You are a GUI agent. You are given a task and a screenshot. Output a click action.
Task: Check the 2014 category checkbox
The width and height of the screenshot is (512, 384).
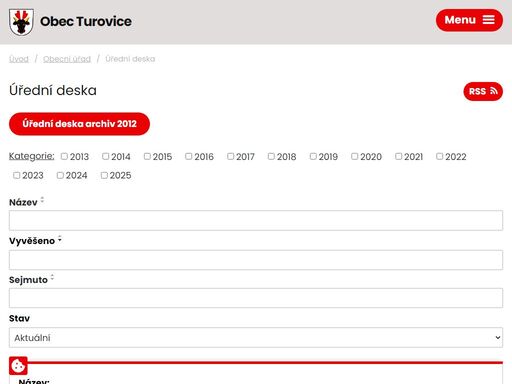pos(106,156)
